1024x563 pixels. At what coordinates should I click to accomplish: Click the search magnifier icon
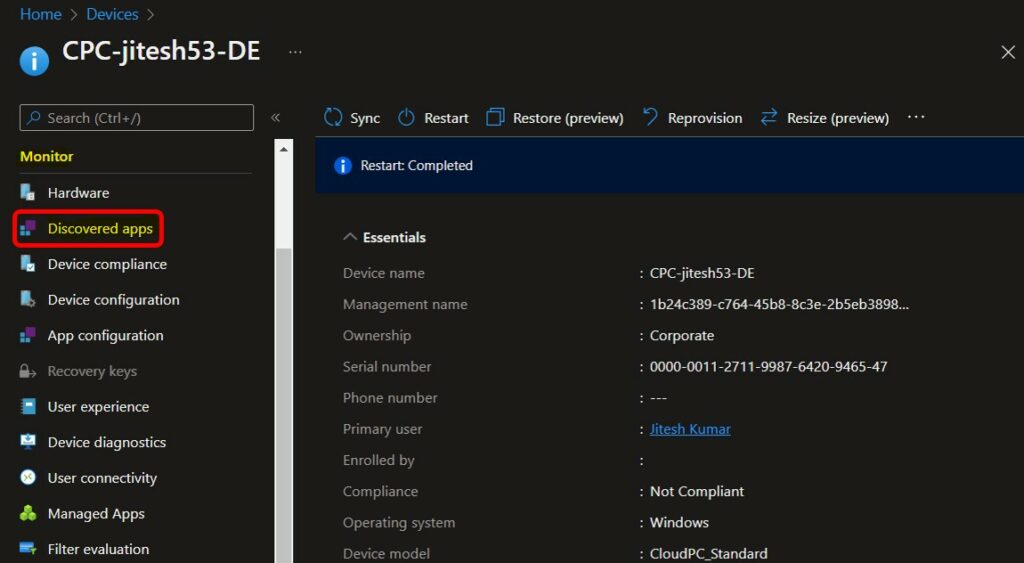click(x=33, y=118)
